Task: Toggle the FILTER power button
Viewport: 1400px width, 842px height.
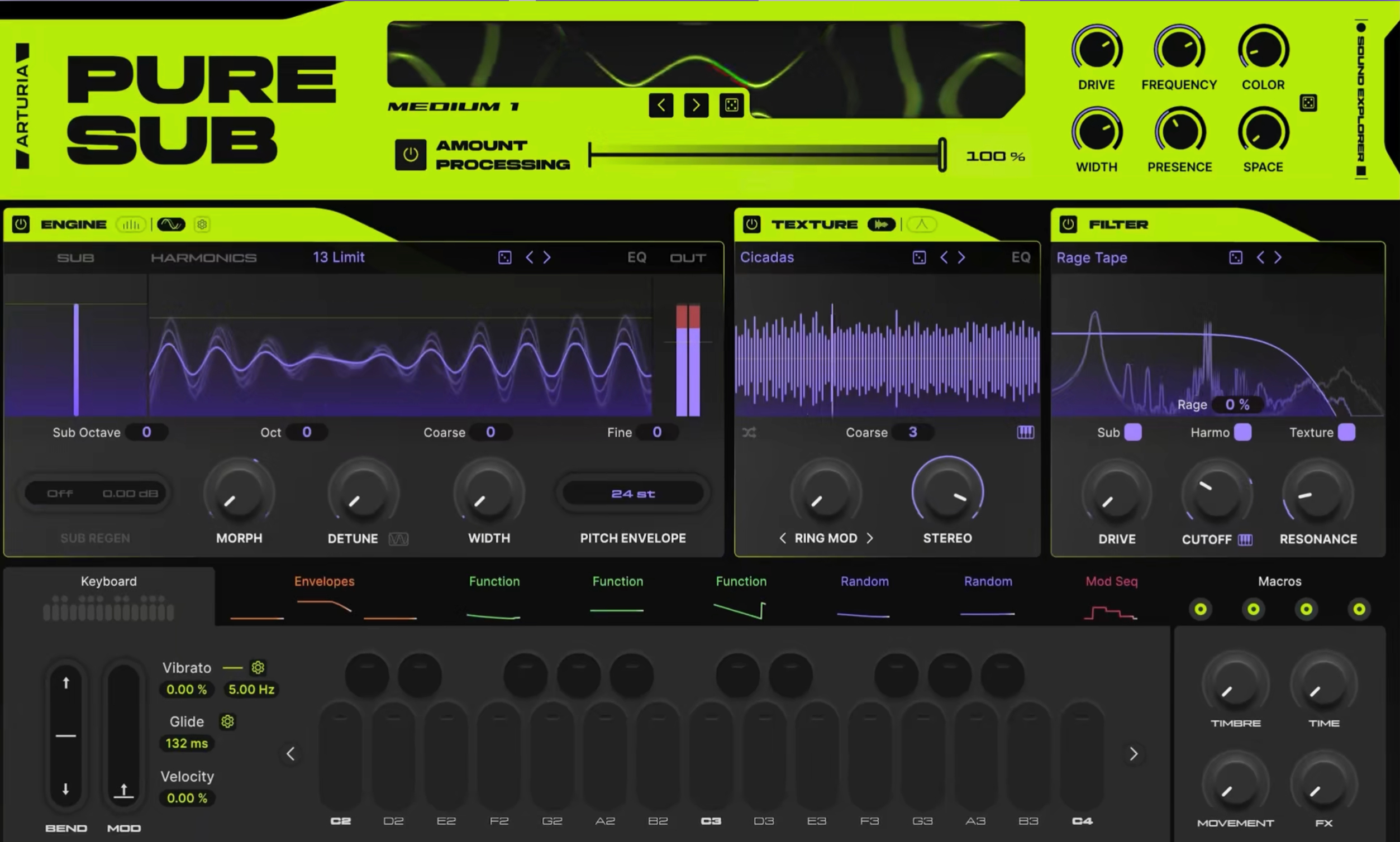Action: point(1068,224)
